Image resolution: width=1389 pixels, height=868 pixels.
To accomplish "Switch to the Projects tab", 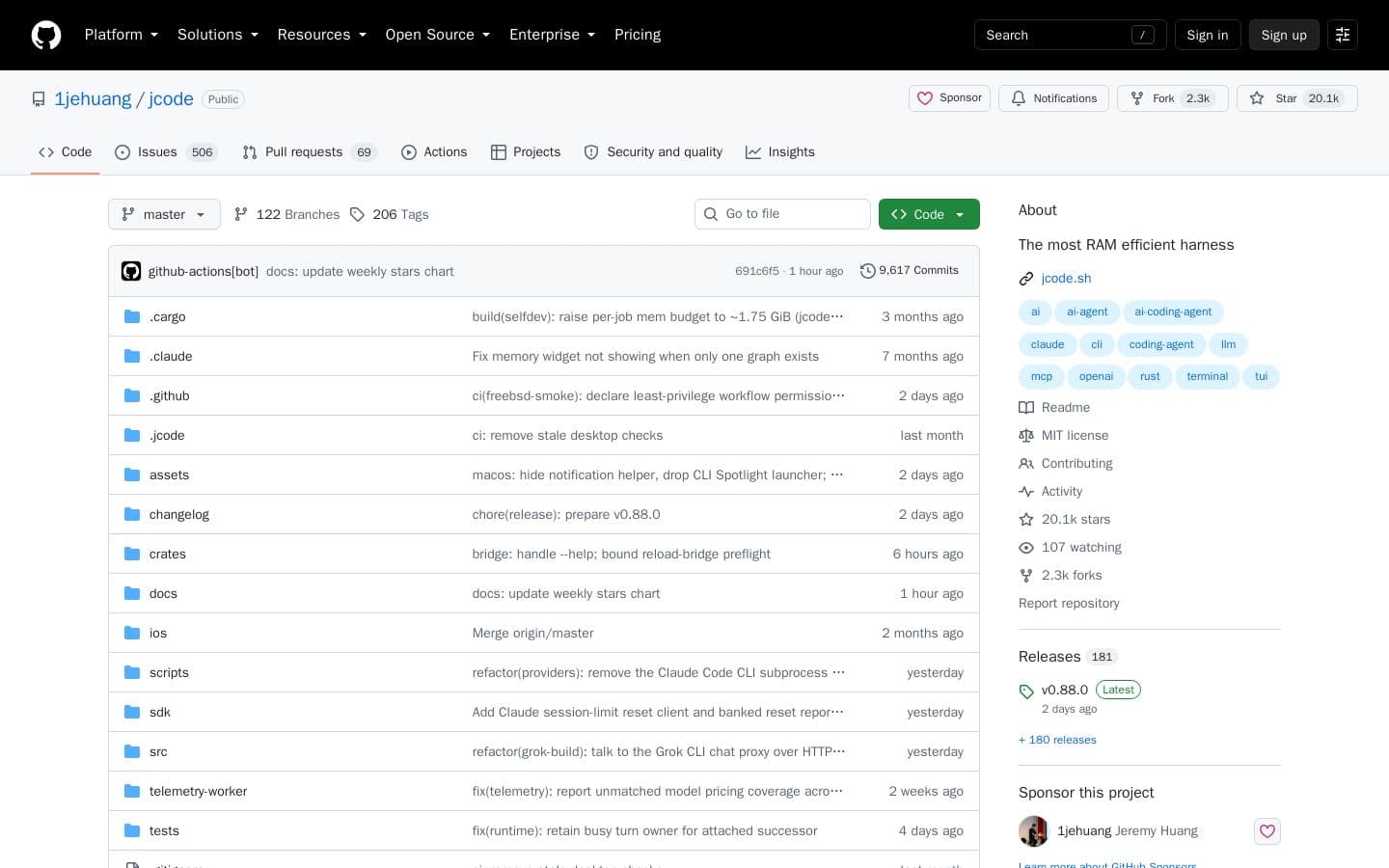I will click(526, 152).
